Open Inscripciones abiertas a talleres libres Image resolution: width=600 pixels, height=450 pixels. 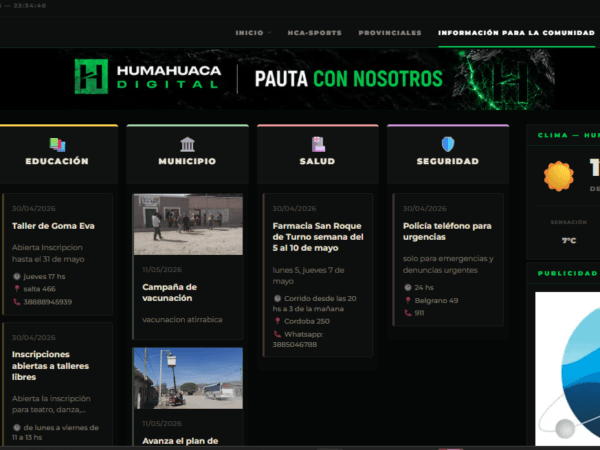point(50,365)
